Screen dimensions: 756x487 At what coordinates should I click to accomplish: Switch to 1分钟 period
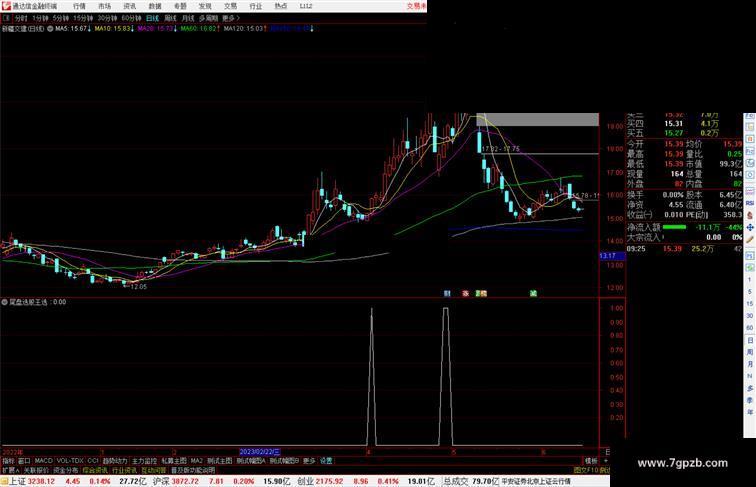pyautogui.click(x=40, y=18)
